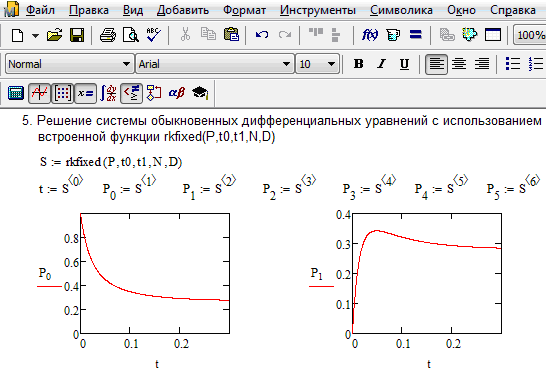Cut selection with scissors icon
The image size is (546, 369).
pos(185,35)
